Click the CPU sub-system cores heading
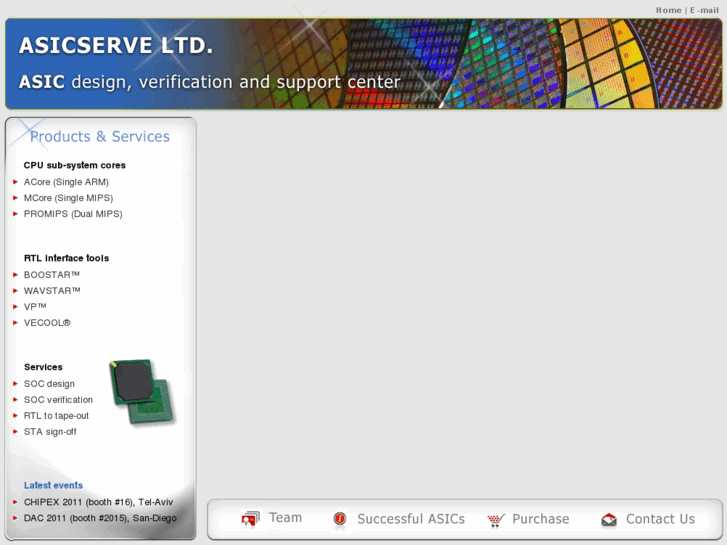 tap(75, 165)
